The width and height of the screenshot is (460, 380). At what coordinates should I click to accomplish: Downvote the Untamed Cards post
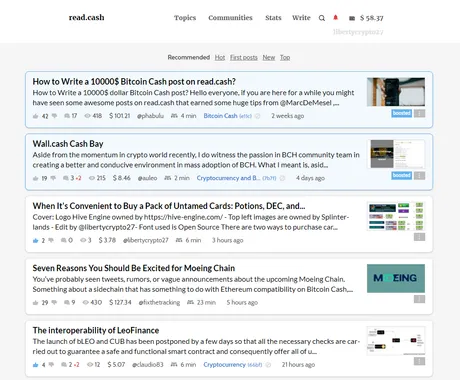pos(51,240)
